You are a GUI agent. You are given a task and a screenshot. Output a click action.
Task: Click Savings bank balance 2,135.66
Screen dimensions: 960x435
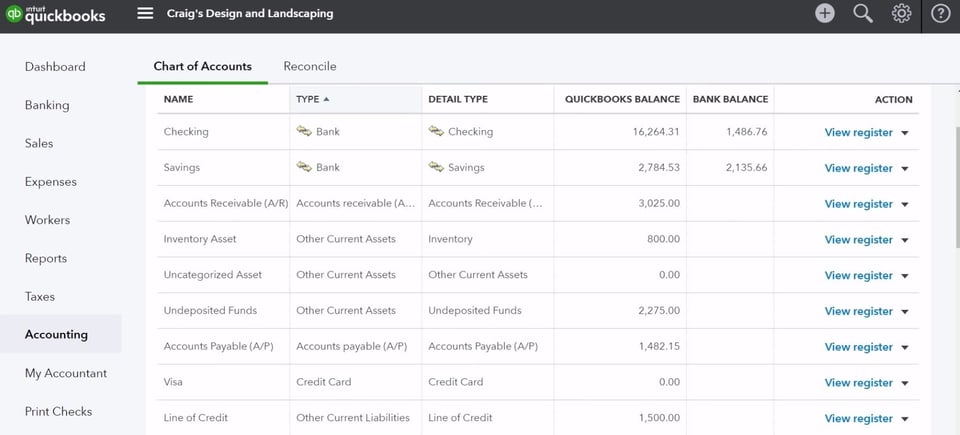pyautogui.click(x=746, y=167)
